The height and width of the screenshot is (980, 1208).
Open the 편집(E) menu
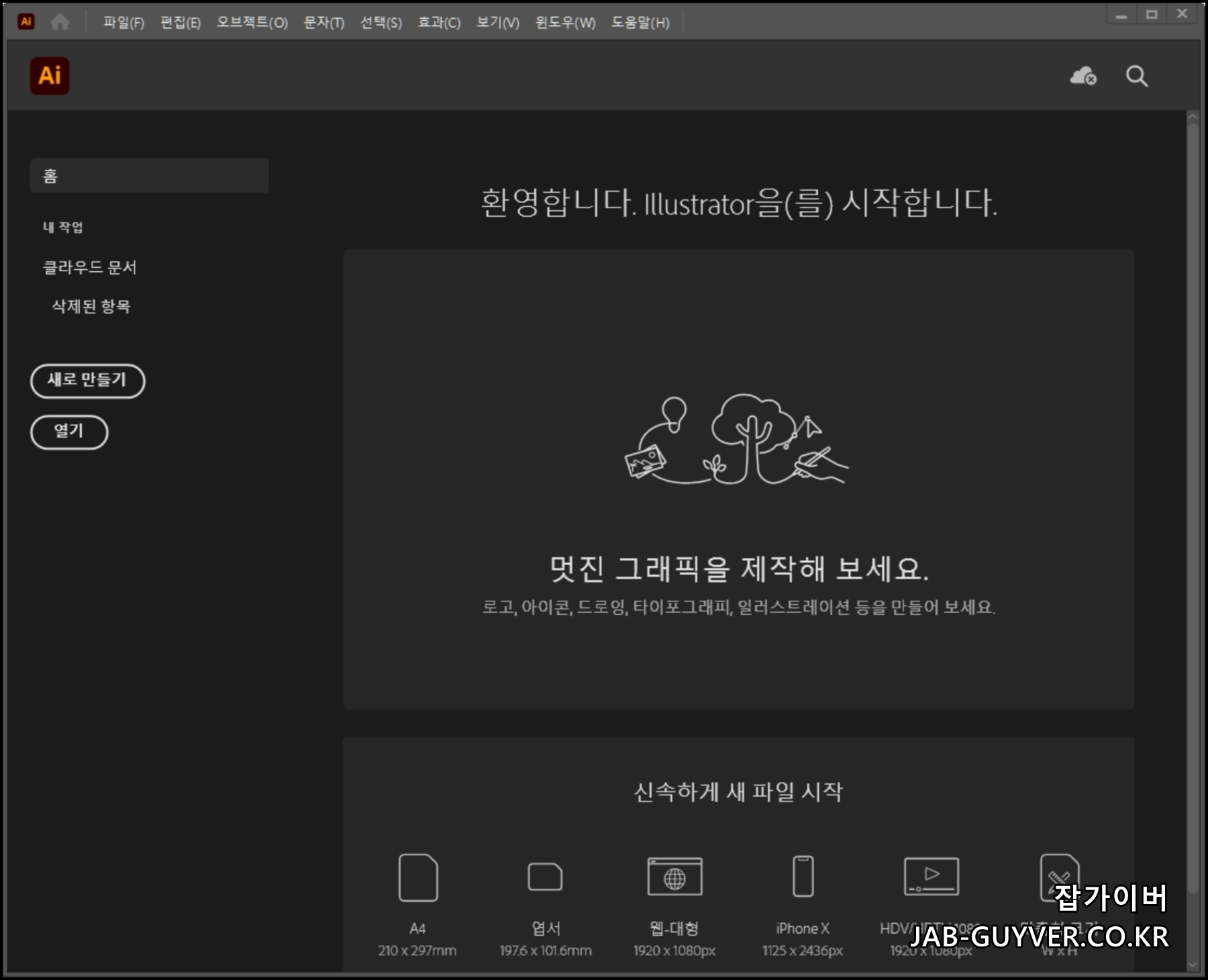pyautogui.click(x=181, y=22)
